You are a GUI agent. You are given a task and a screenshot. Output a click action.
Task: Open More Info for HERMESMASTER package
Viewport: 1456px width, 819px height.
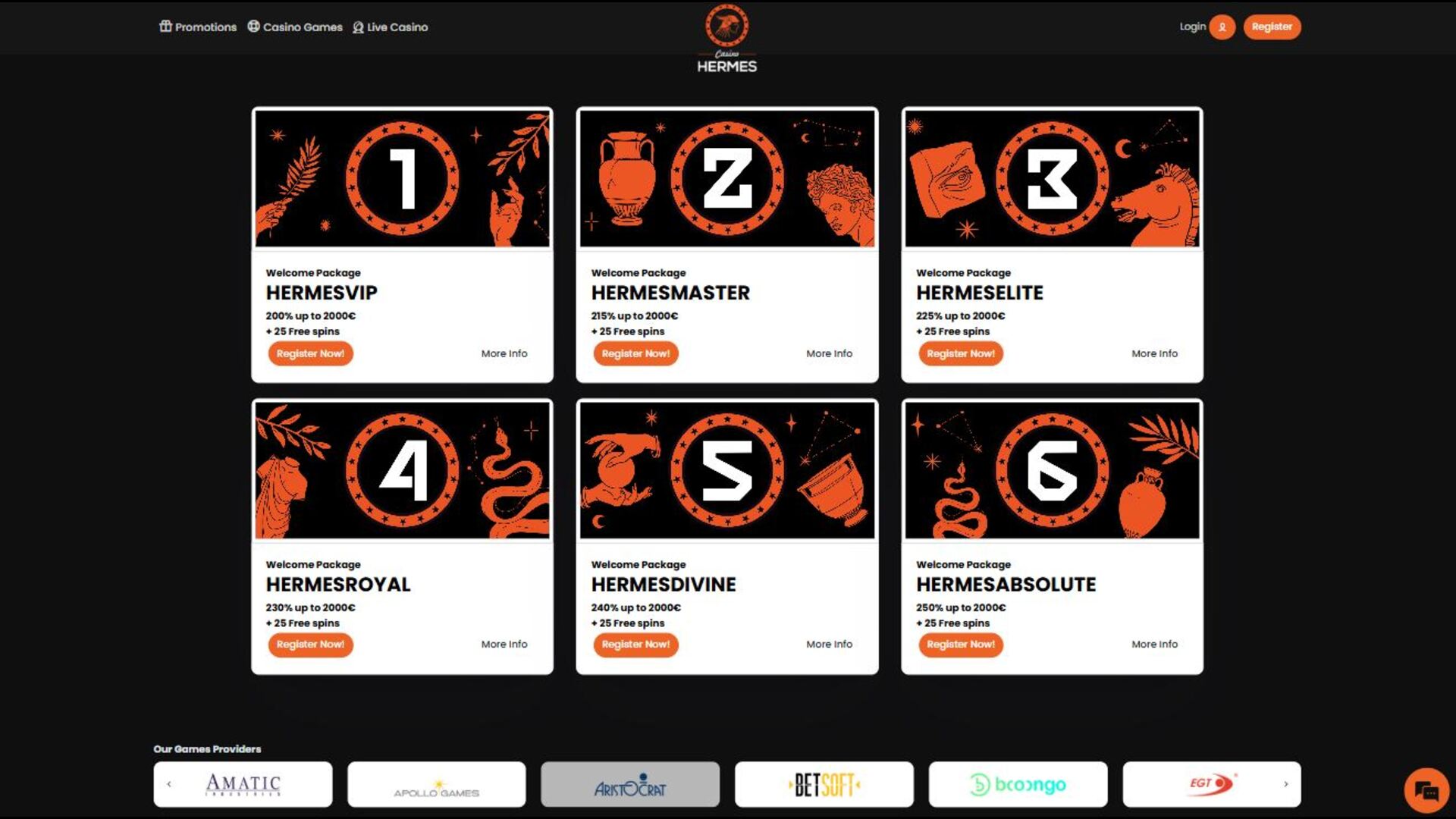829,353
